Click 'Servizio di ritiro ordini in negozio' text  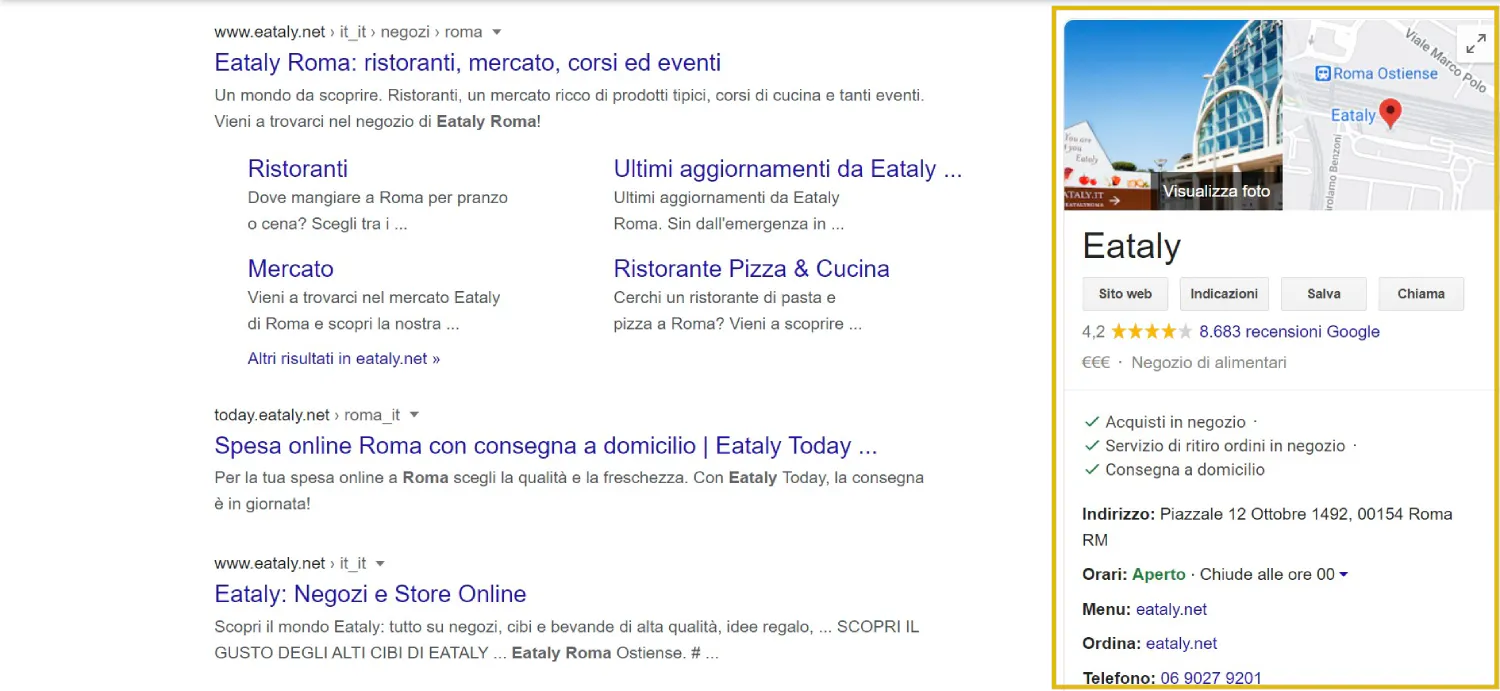(1225, 446)
